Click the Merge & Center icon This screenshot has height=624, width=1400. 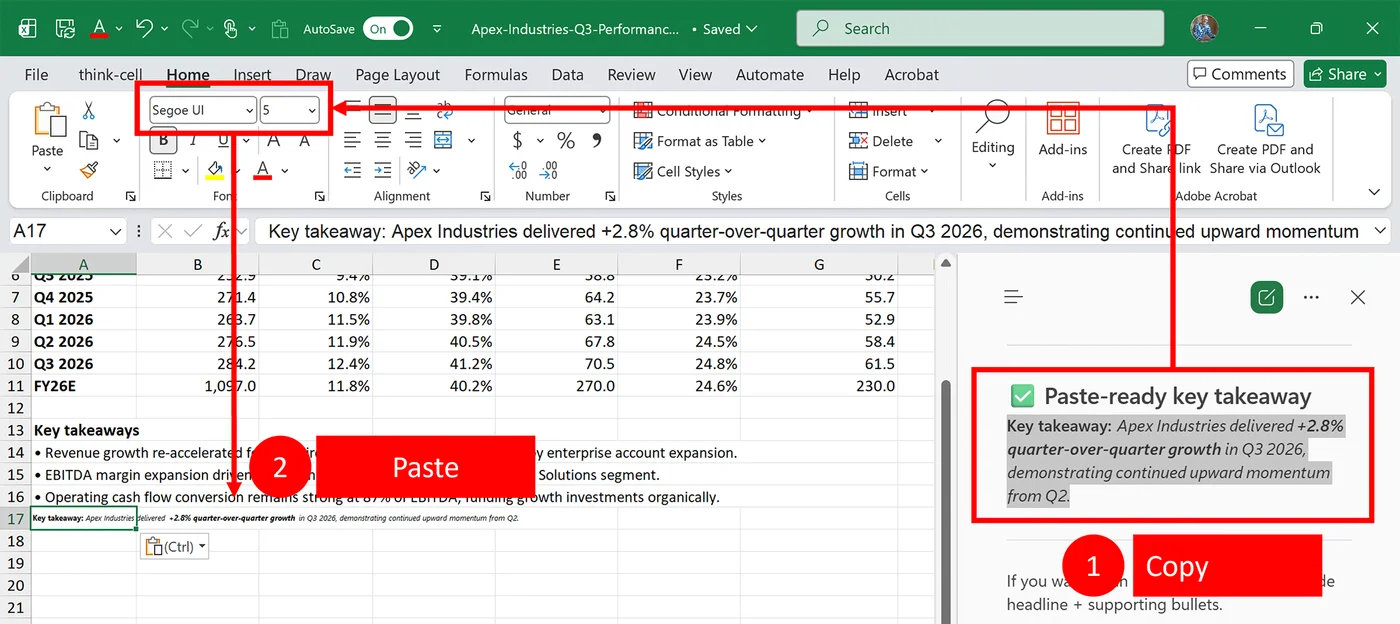coord(443,141)
